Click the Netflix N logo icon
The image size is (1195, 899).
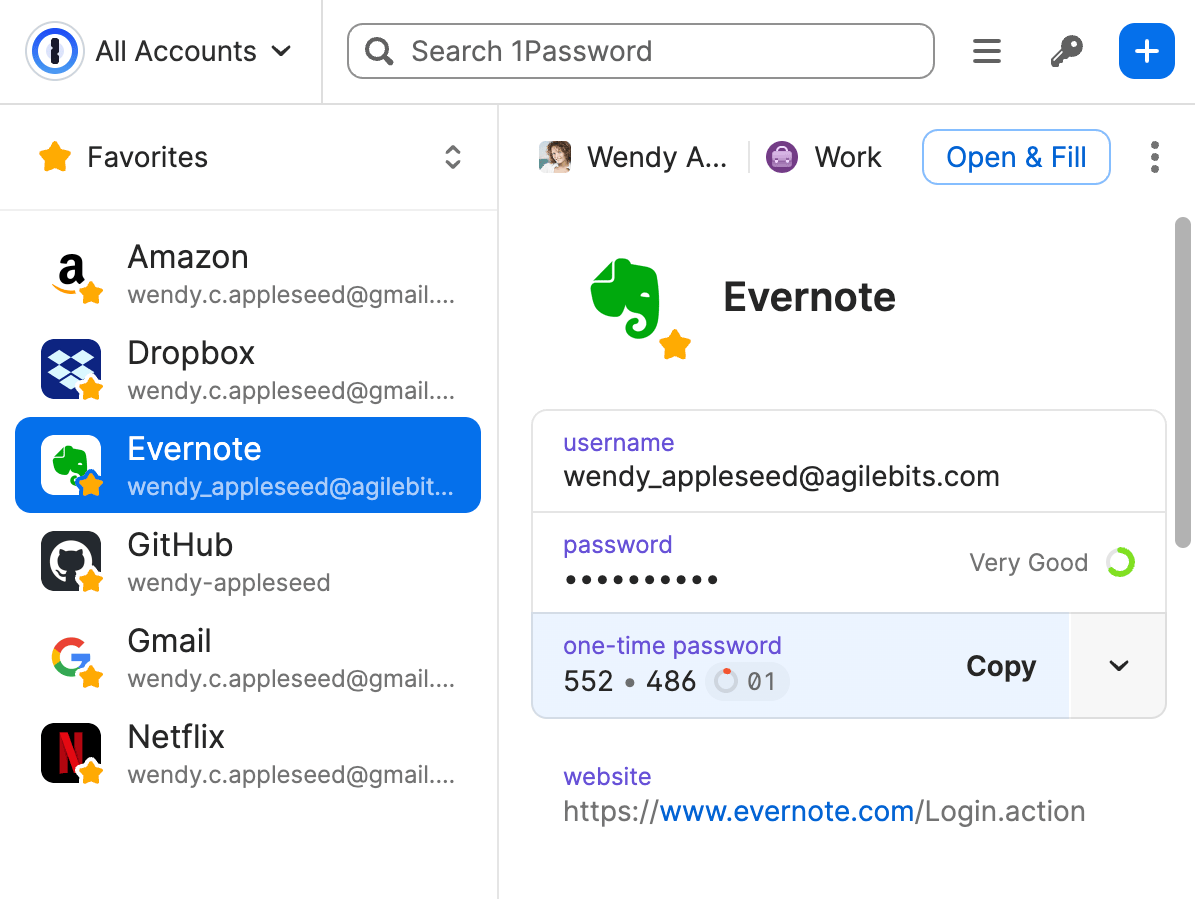coord(71,753)
